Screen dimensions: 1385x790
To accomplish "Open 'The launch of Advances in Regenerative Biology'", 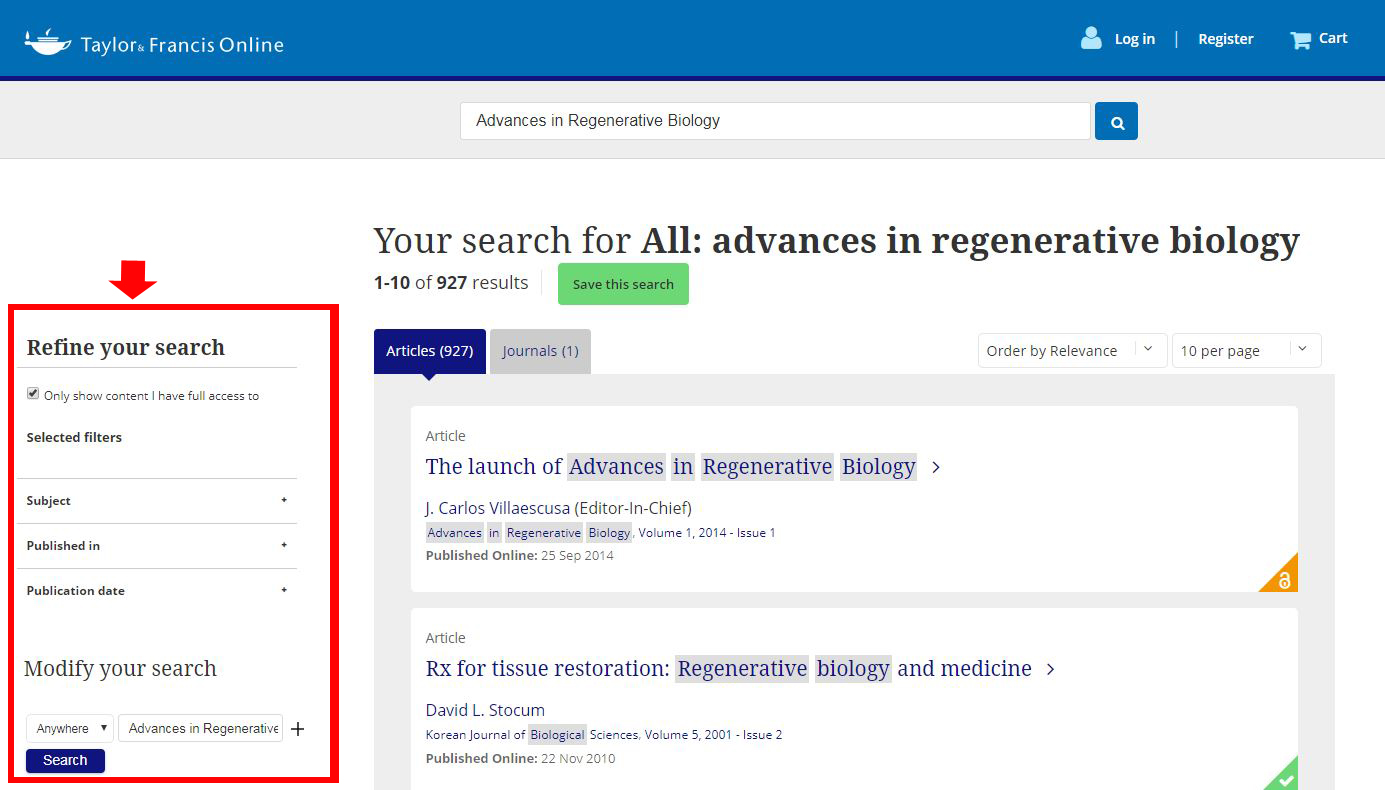I will 670,467.
